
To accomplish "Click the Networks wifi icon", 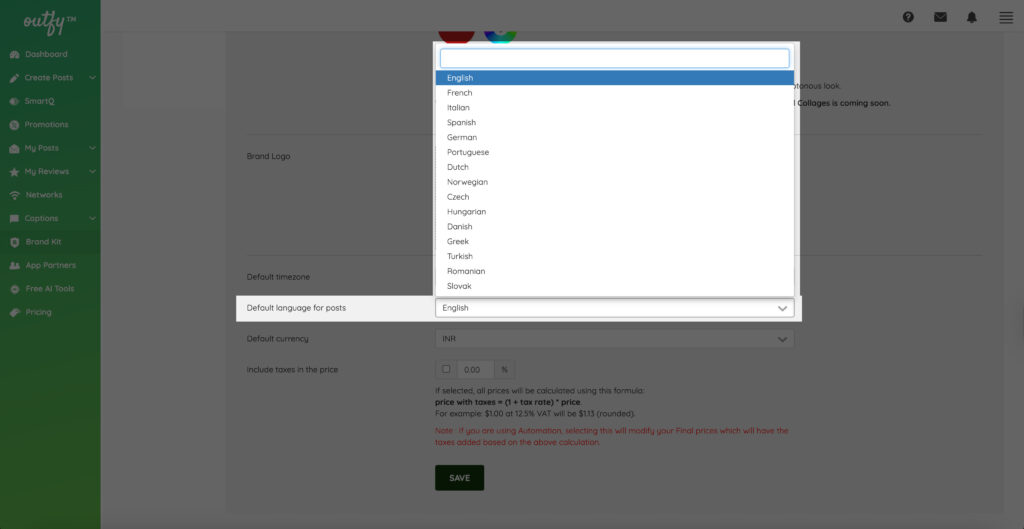I will point(14,195).
